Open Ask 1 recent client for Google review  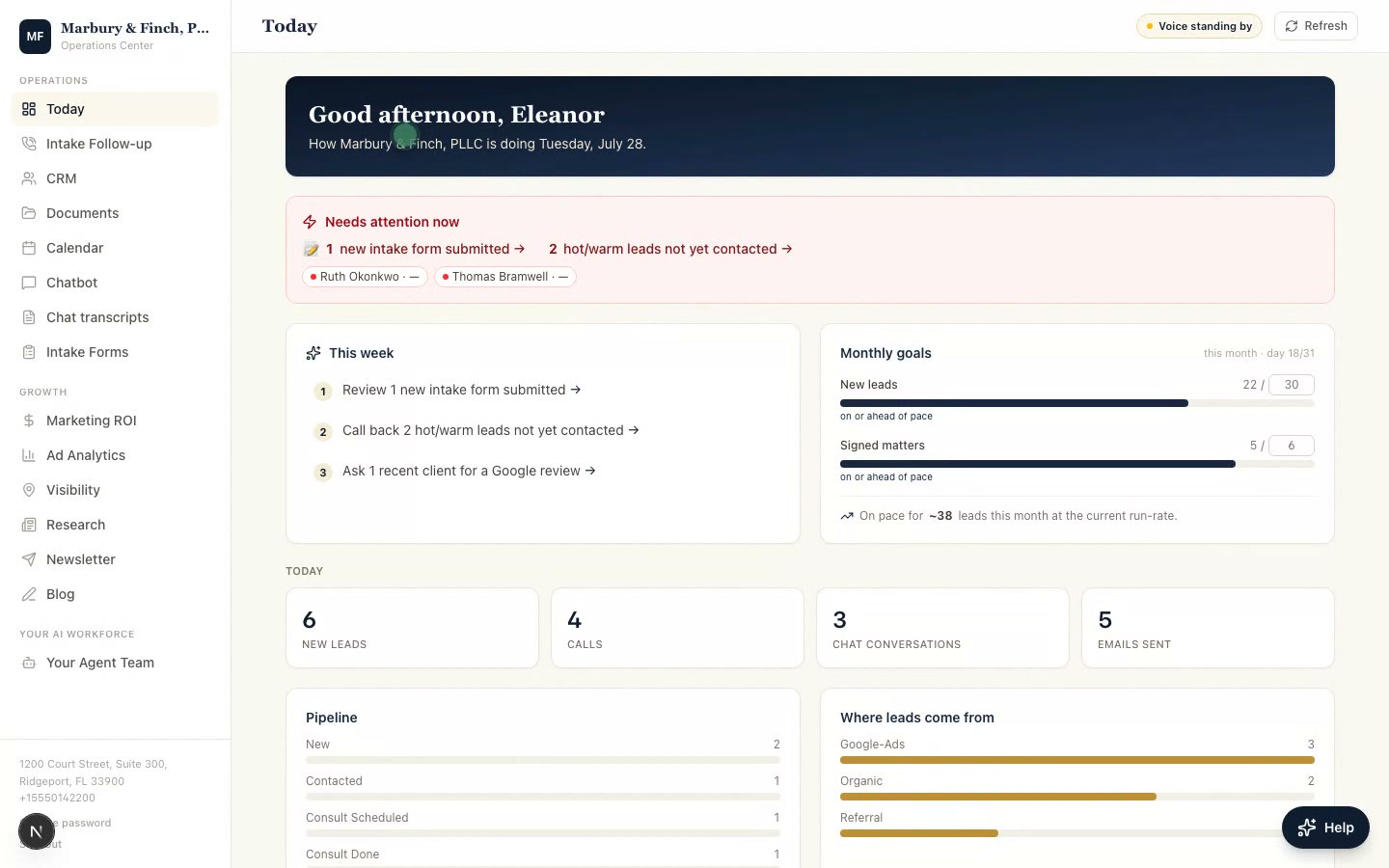click(x=469, y=471)
